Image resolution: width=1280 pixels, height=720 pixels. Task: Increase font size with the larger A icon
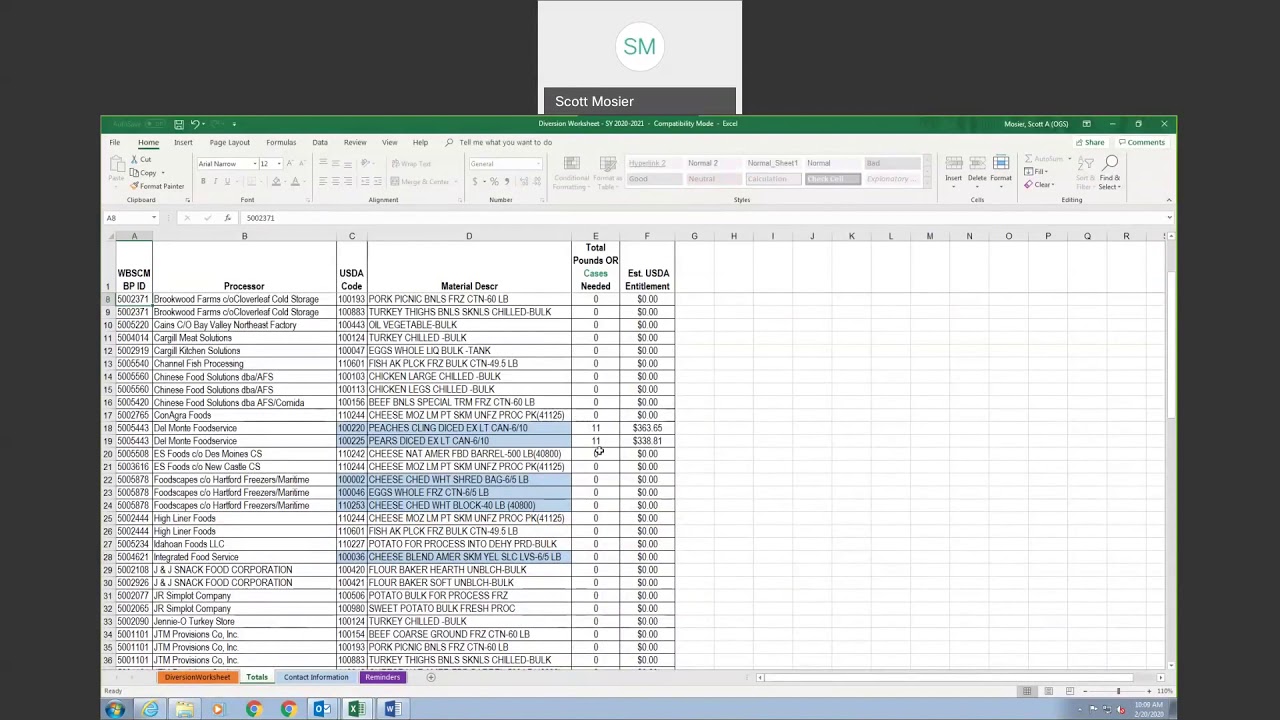290,164
